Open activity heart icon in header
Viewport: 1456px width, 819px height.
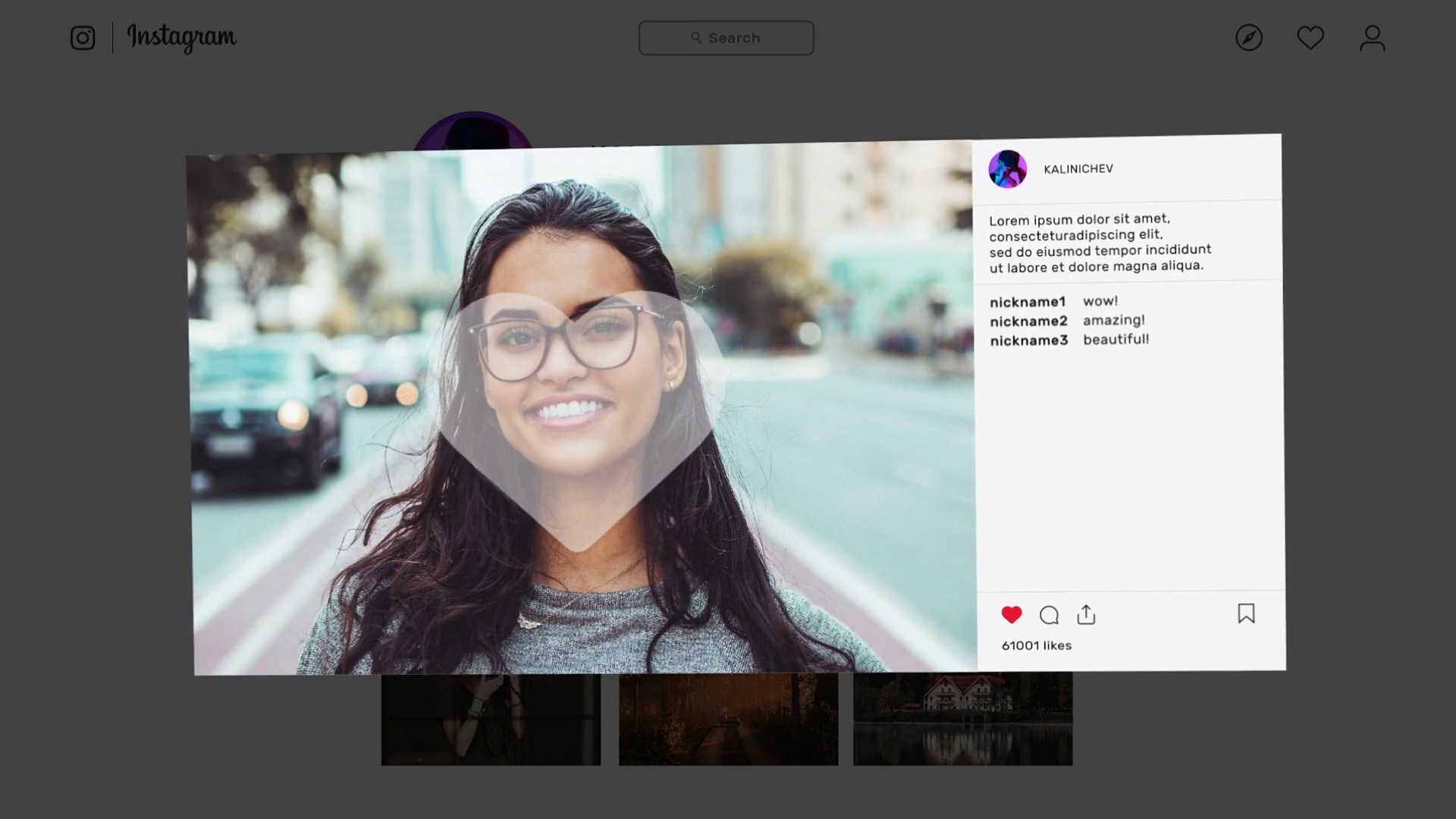click(x=1310, y=38)
